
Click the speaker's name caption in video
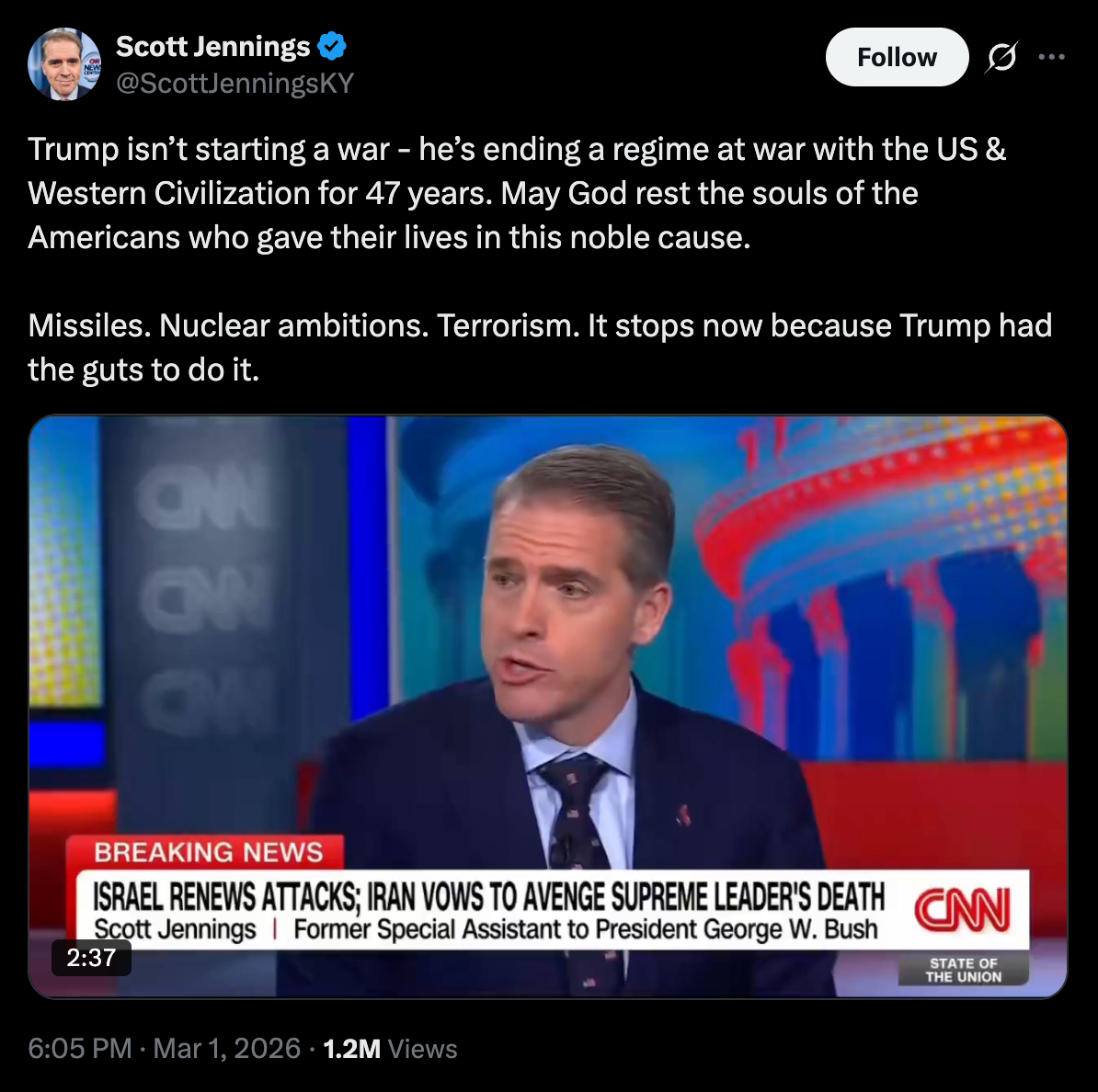click(x=175, y=929)
